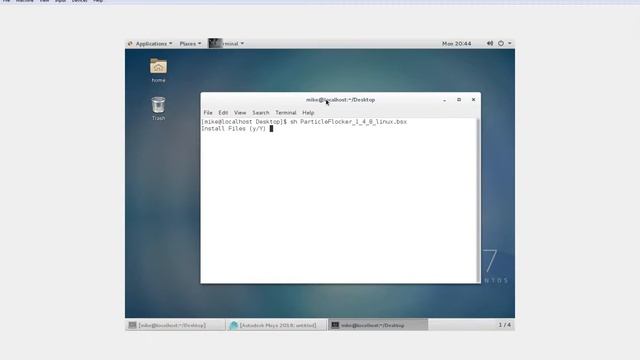This screenshot has width=640, height=360.
Task: Click the terminal vertical scrollbar
Action: tap(478, 200)
